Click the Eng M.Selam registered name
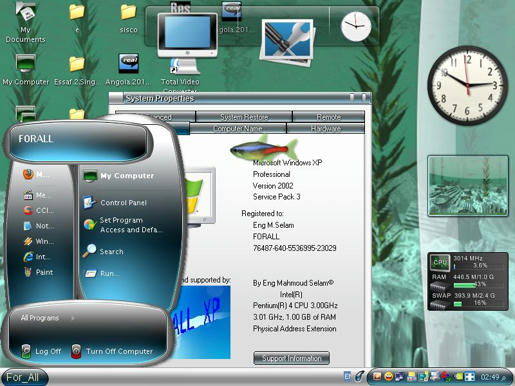The image size is (515, 386). [x=273, y=225]
